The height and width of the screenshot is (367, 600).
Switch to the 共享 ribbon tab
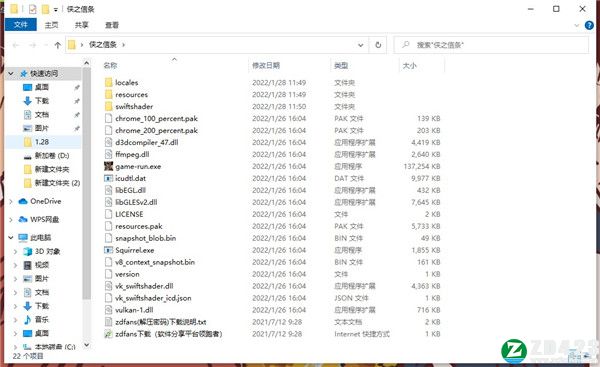(x=82, y=25)
